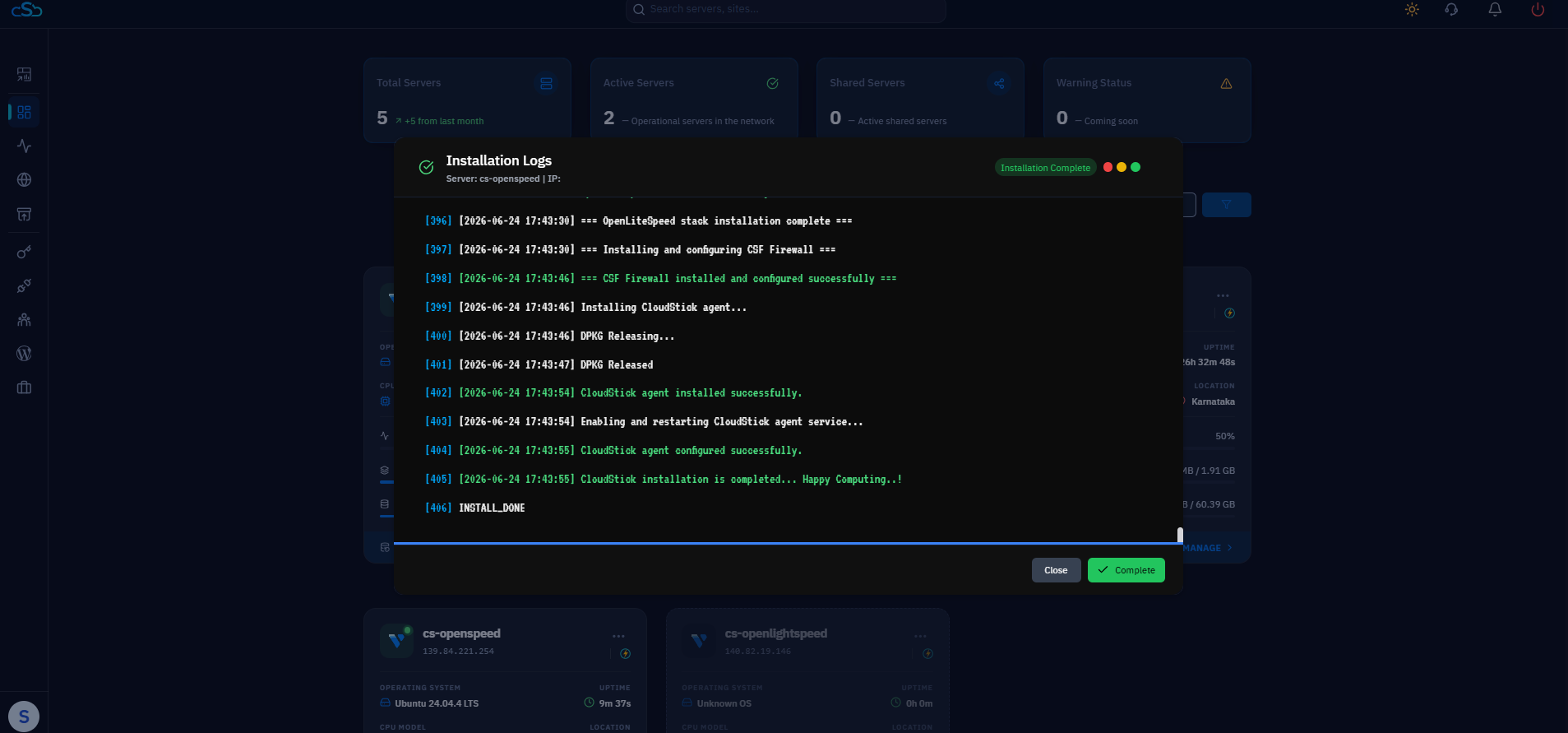Click the provider logo on the cs-openlightspeed card
This screenshot has height=733, width=1568.
(698, 641)
